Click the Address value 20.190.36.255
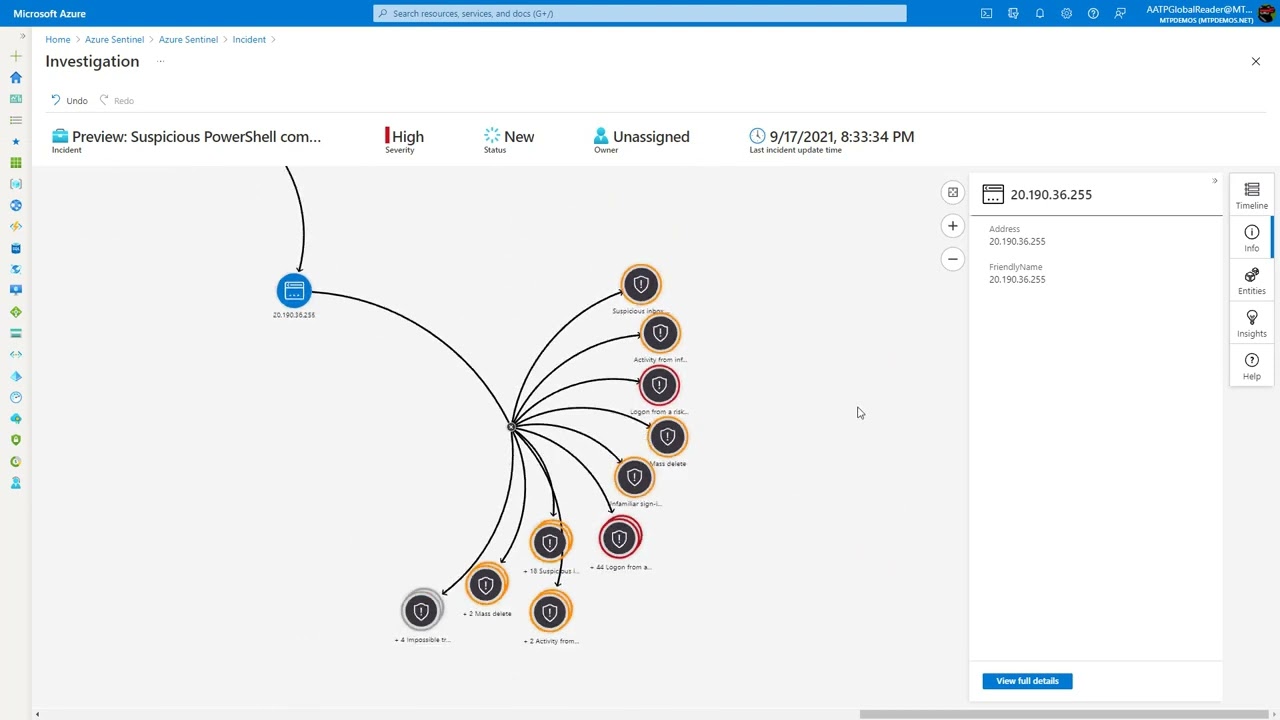The image size is (1280, 720). [x=1017, y=241]
